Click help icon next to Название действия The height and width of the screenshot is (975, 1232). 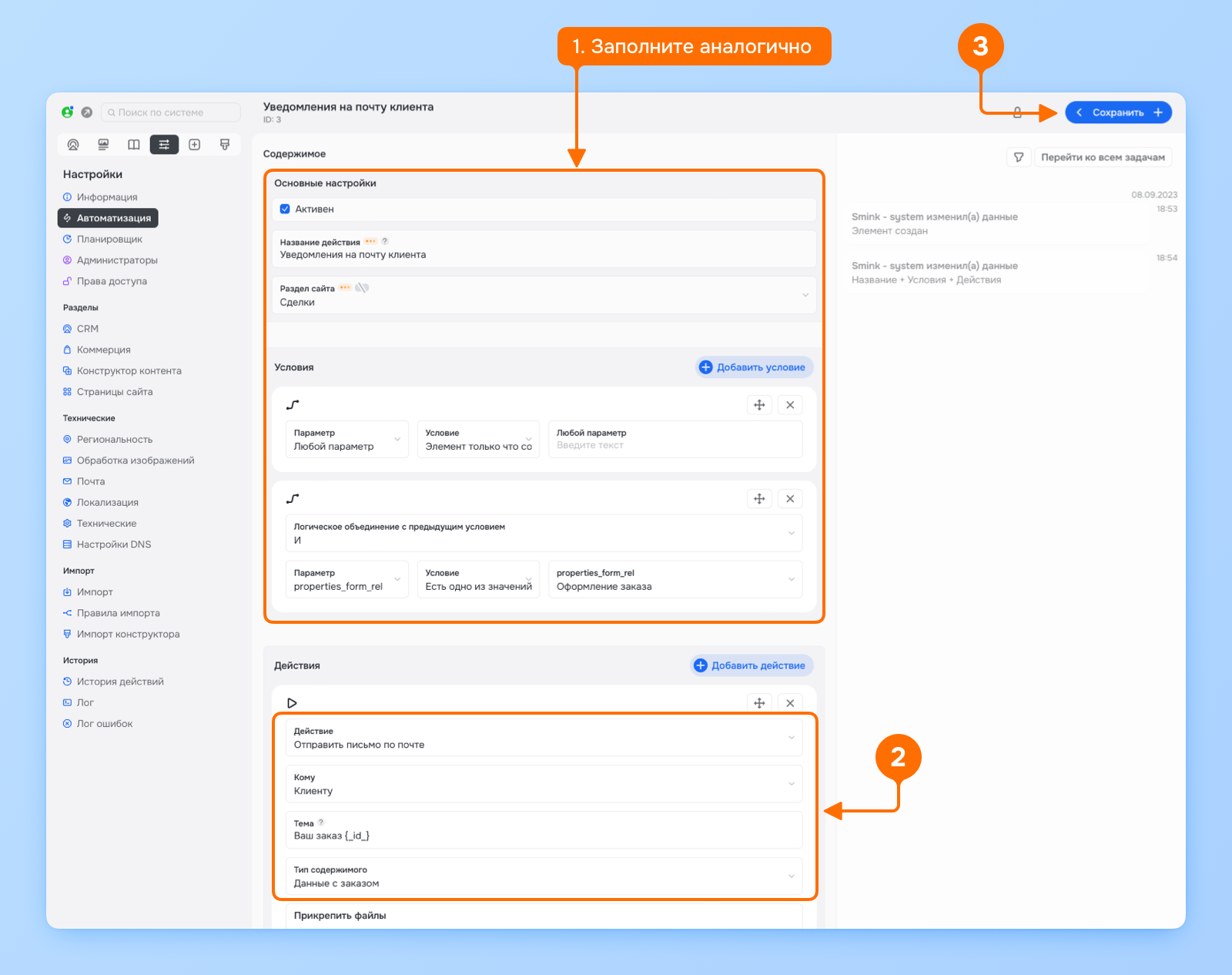click(x=385, y=242)
